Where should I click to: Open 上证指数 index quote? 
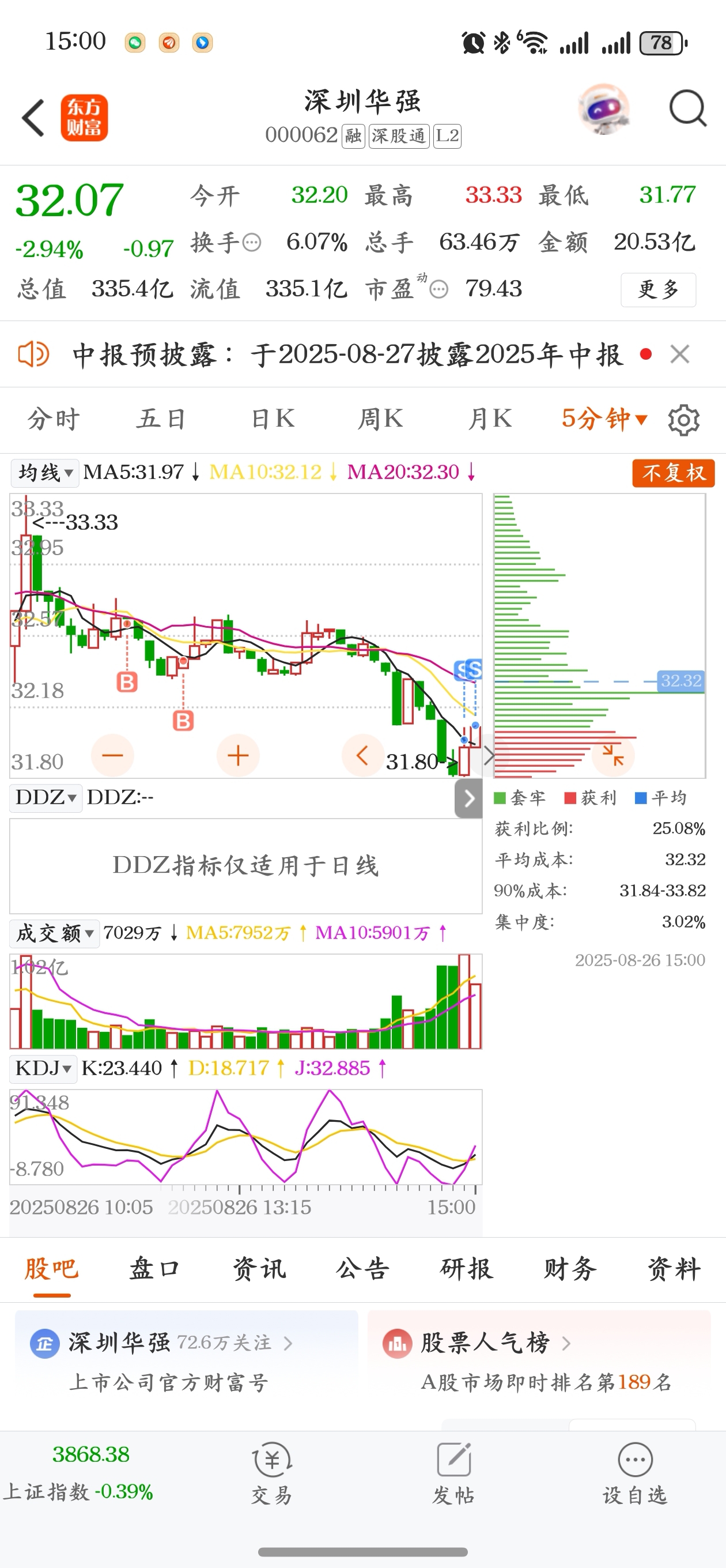point(78,1473)
